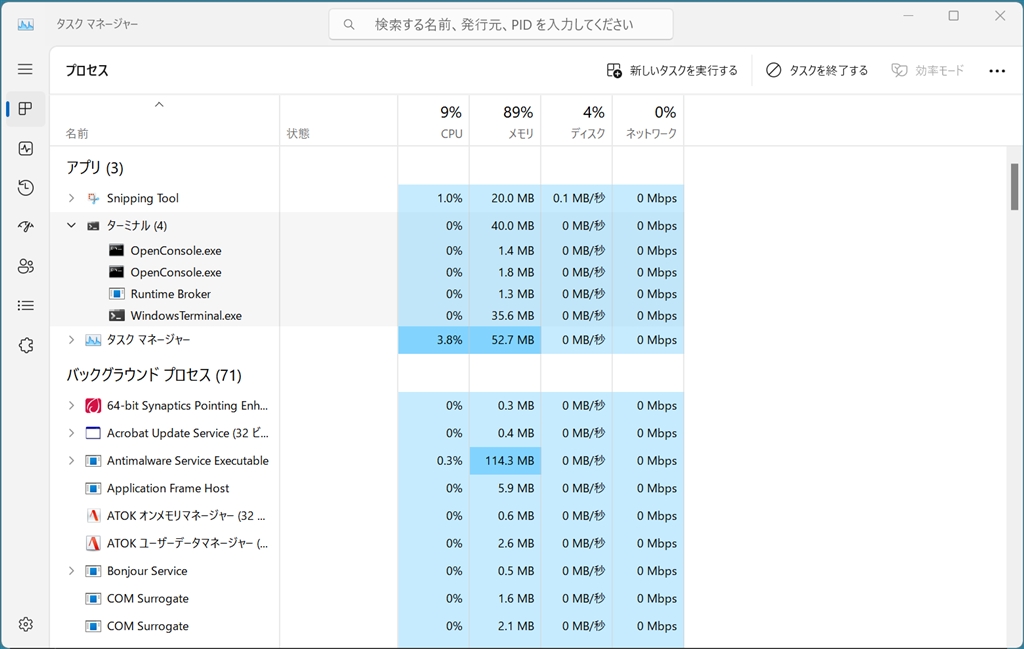Image resolution: width=1024 pixels, height=649 pixels.
Task: Click the vertical scrollbar thumb
Action: [x=1014, y=187]
